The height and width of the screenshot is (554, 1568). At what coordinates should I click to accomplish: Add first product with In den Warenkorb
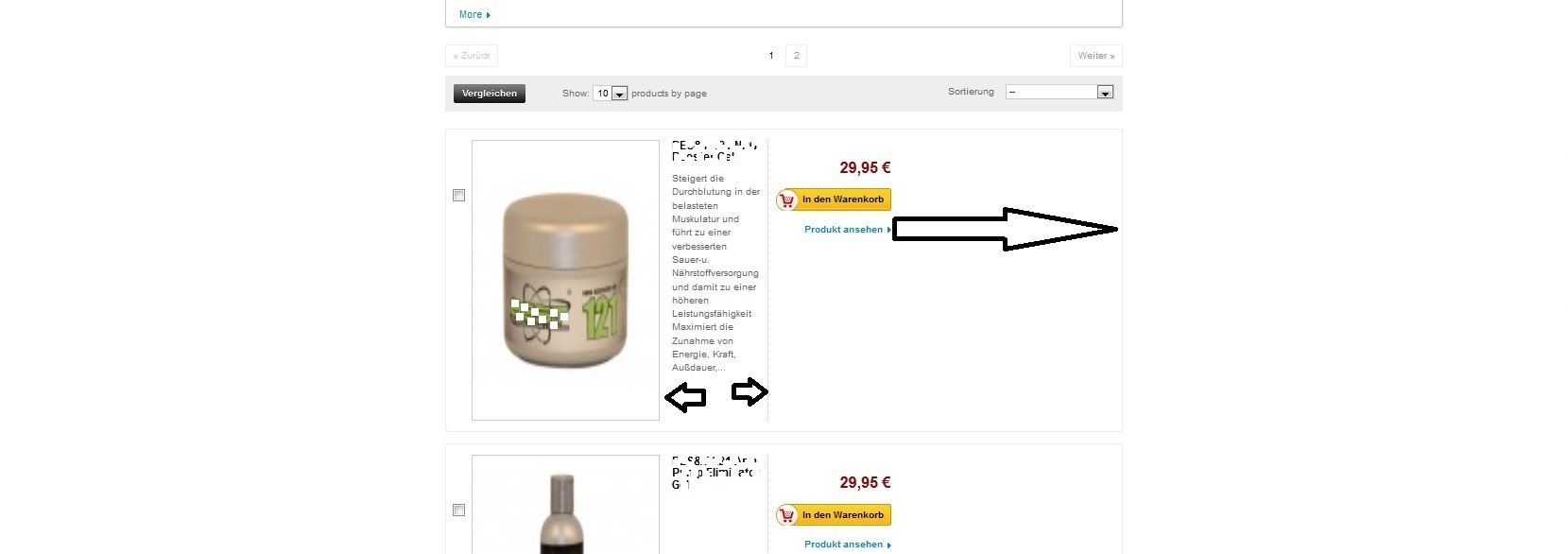[834, 199]
